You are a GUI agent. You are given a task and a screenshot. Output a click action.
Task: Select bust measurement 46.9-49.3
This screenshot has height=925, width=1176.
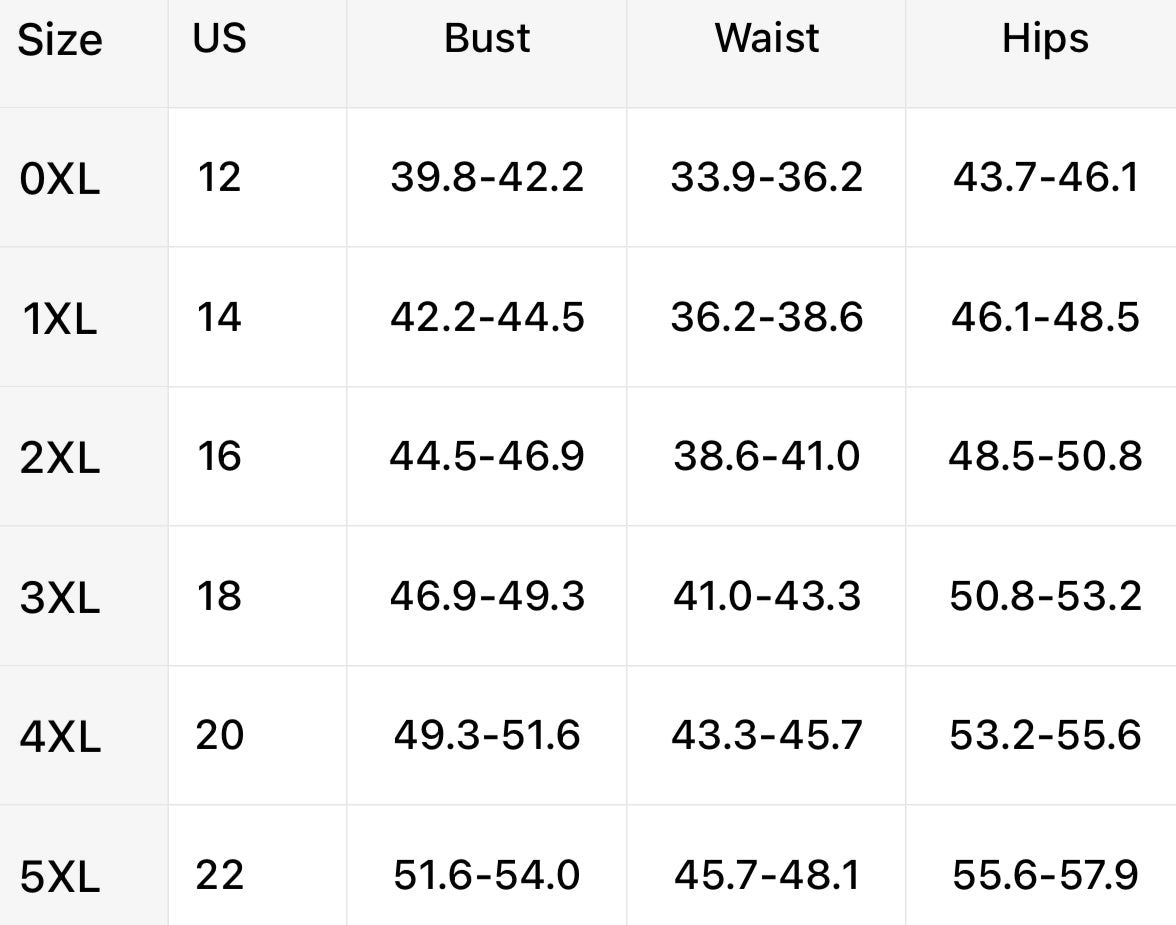coord(487,596)
